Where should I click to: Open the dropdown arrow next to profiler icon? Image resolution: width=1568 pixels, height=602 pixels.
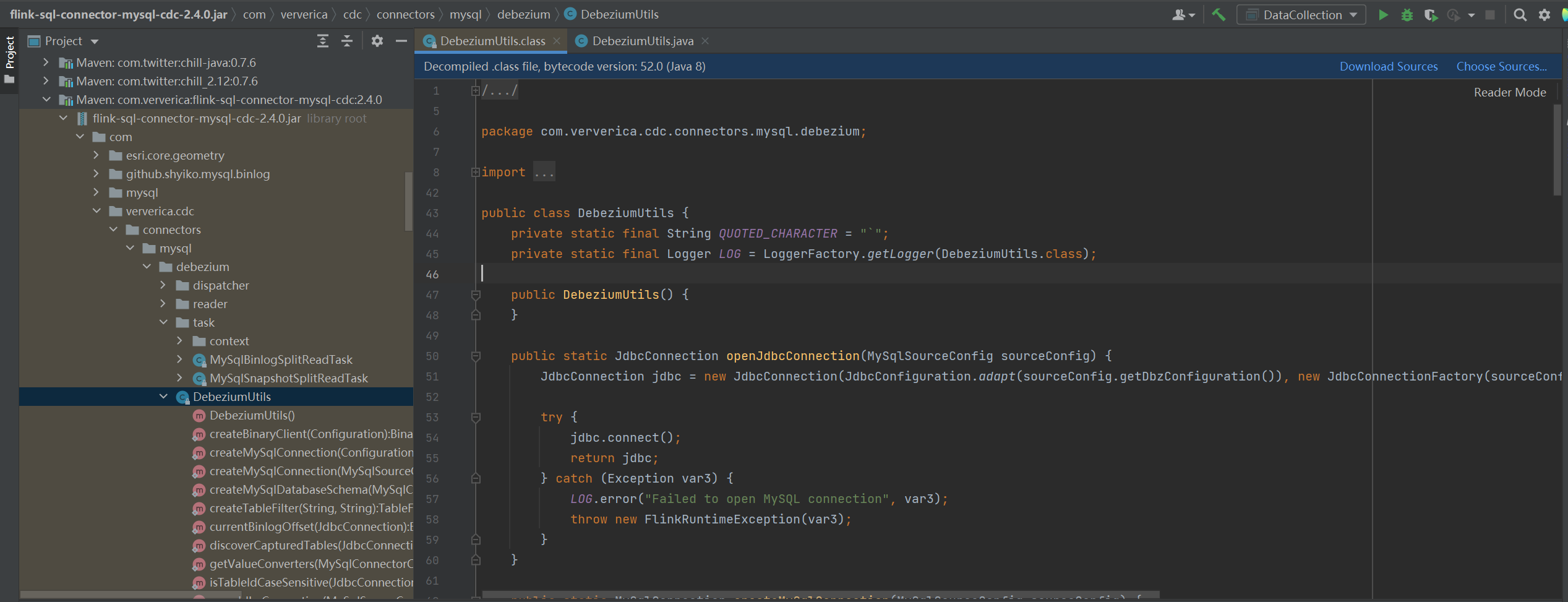tap(1472, 15)
